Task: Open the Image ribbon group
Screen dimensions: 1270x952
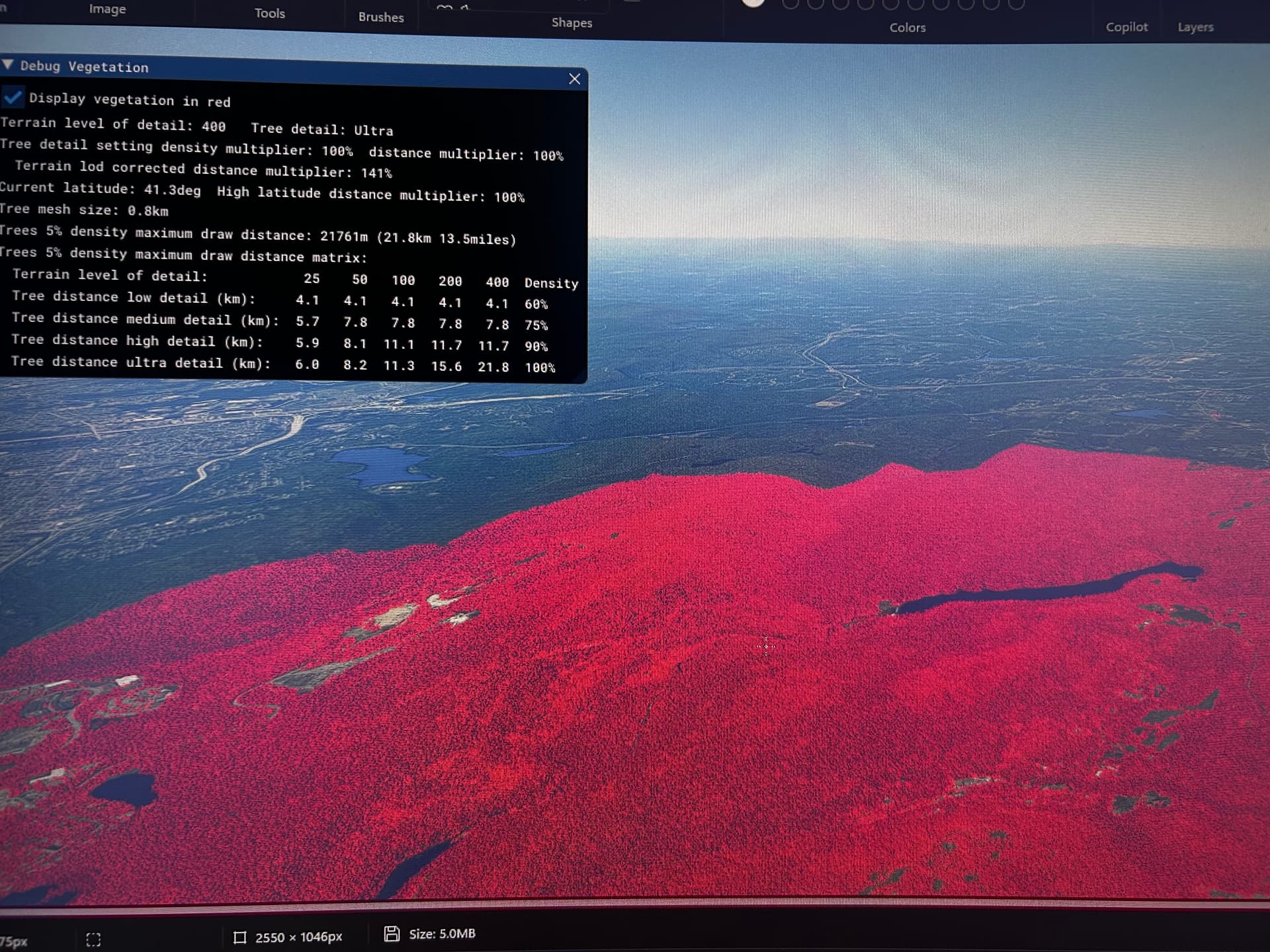Action: point(107,9)
